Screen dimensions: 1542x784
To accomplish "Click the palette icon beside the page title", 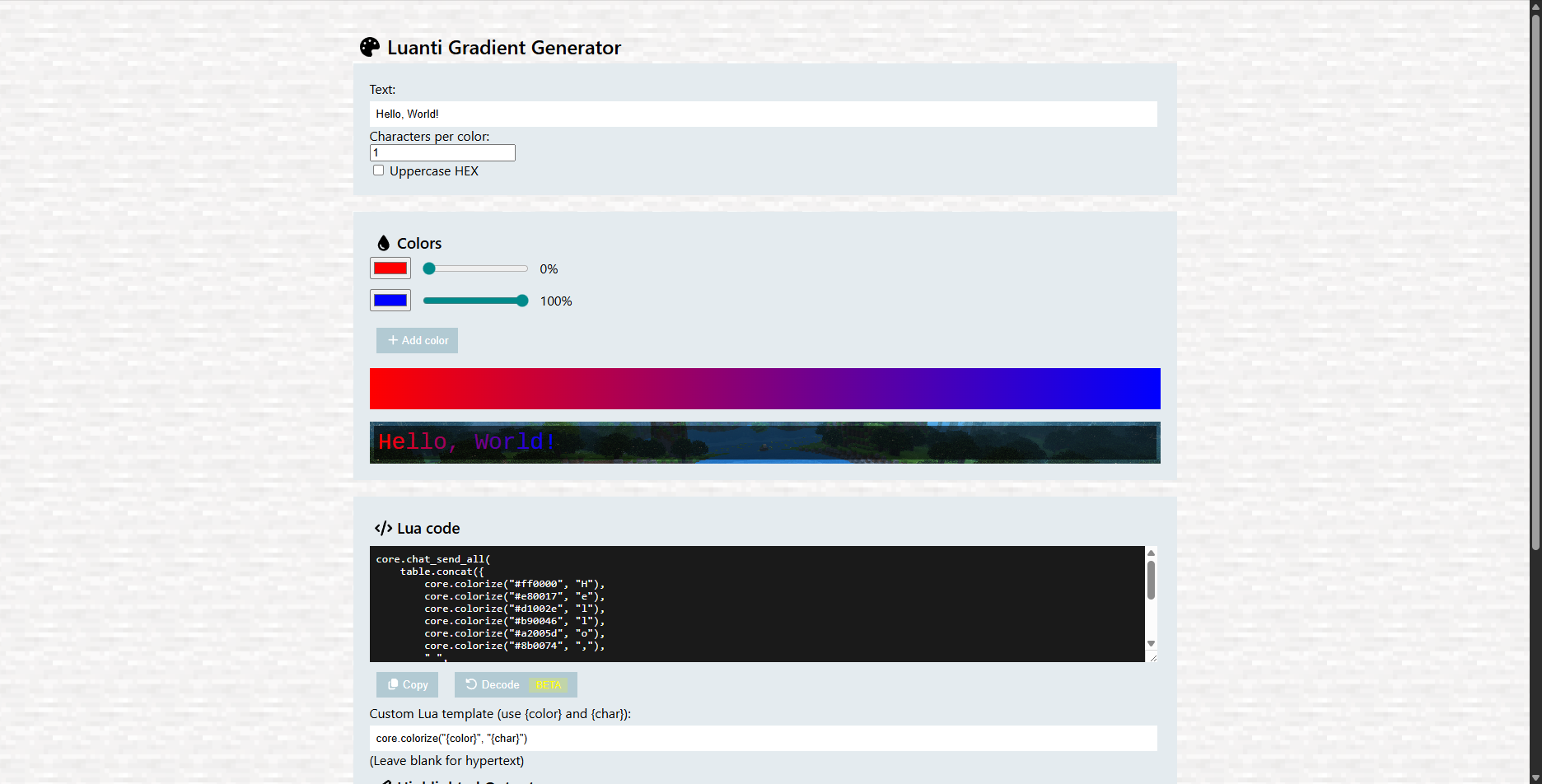I will 370,48.
